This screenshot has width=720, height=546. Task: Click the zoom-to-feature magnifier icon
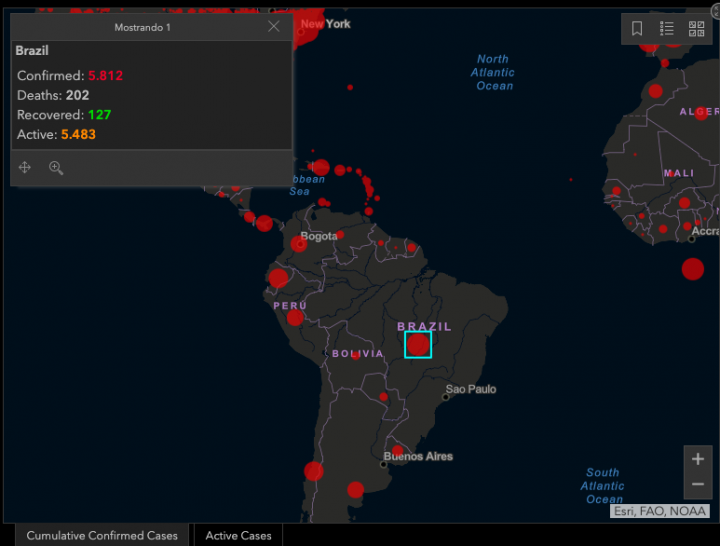point(56,168)
